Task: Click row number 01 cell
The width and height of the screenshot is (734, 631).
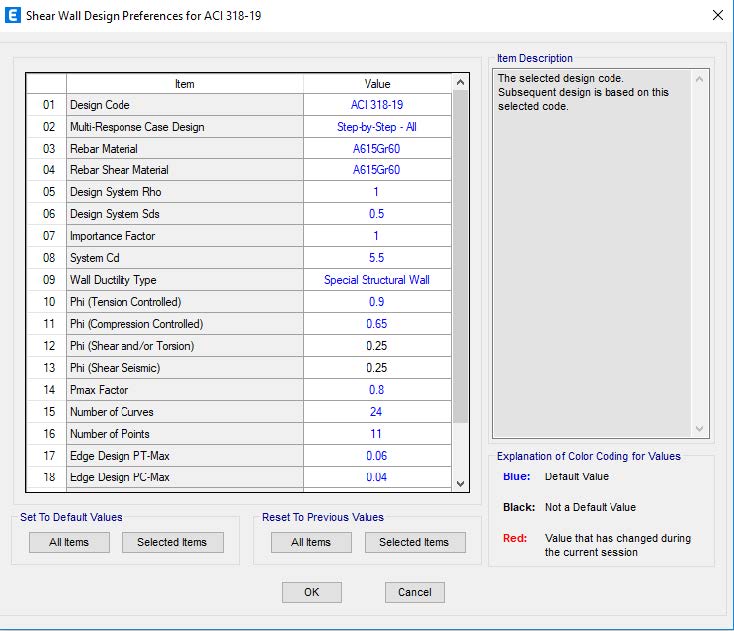Action: tap(47, 105)
